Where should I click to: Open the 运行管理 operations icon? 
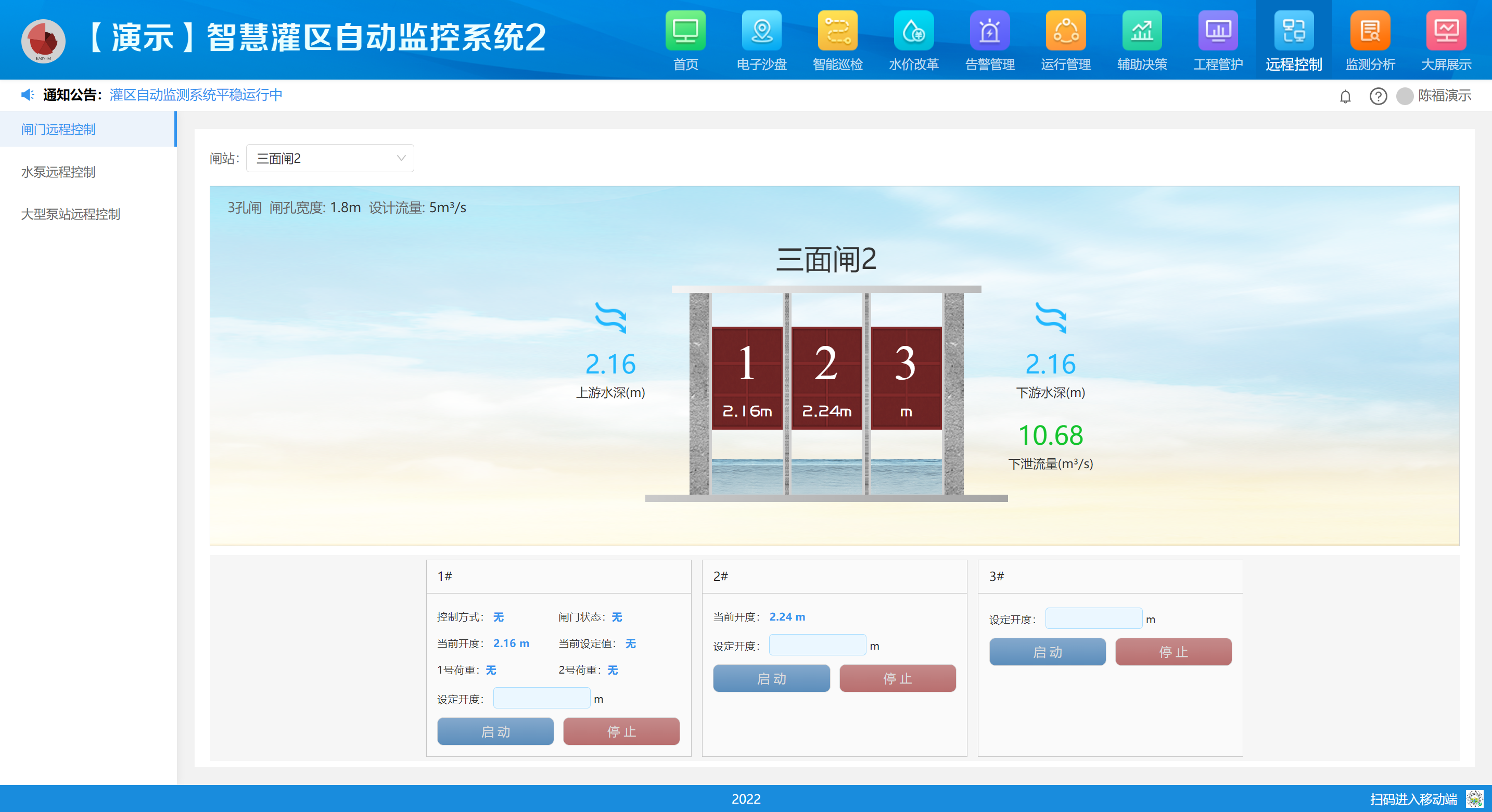(1066, 31)
